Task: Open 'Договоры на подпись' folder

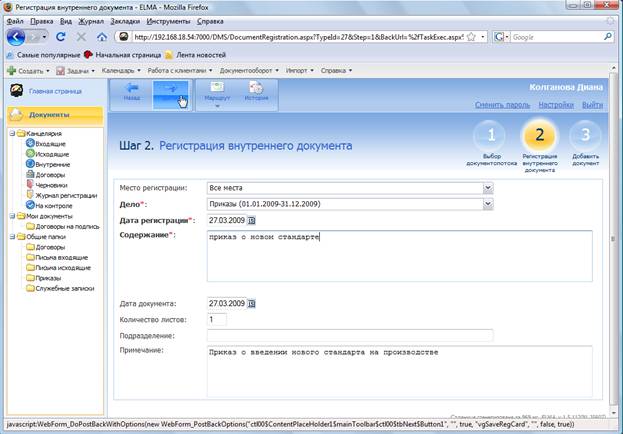Action: [x=62, y=226]
